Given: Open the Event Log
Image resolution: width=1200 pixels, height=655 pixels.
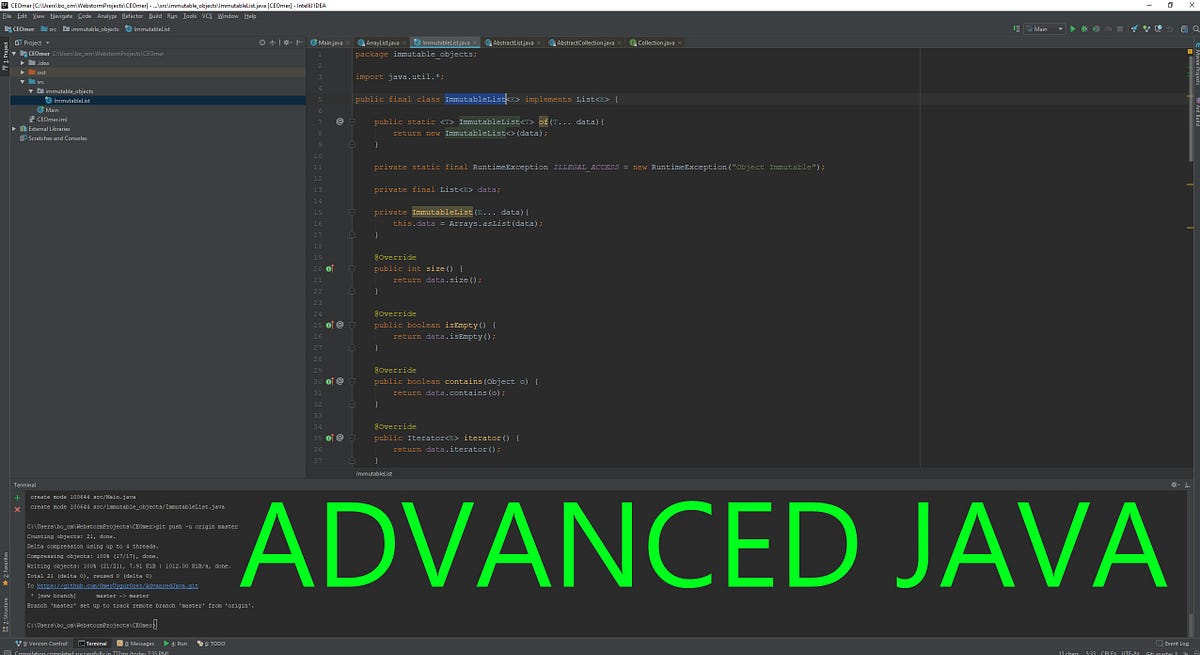Looking at the screenshot, I should pos(1172,643).
